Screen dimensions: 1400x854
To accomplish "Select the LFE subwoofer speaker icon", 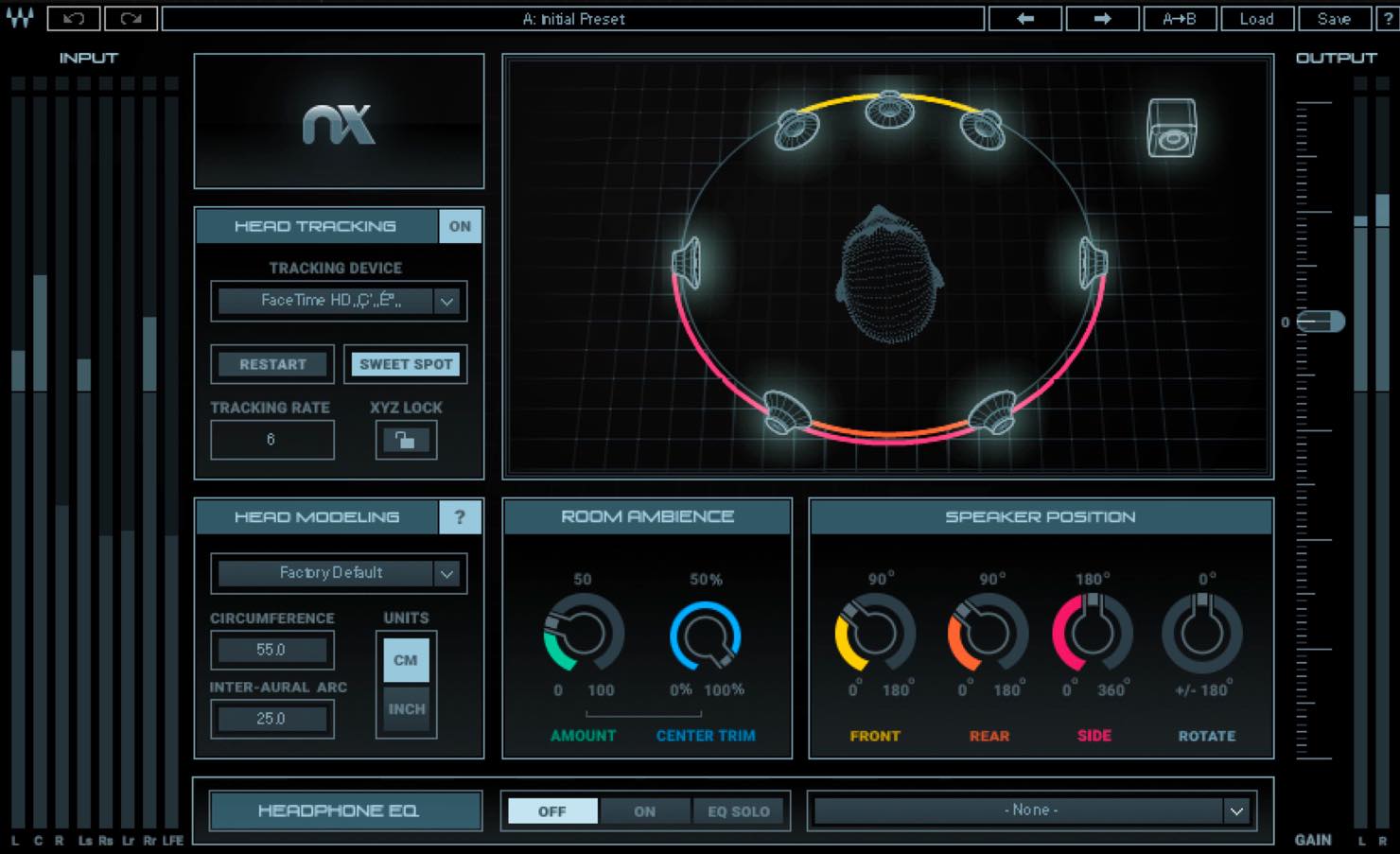I will (1171, 128).
